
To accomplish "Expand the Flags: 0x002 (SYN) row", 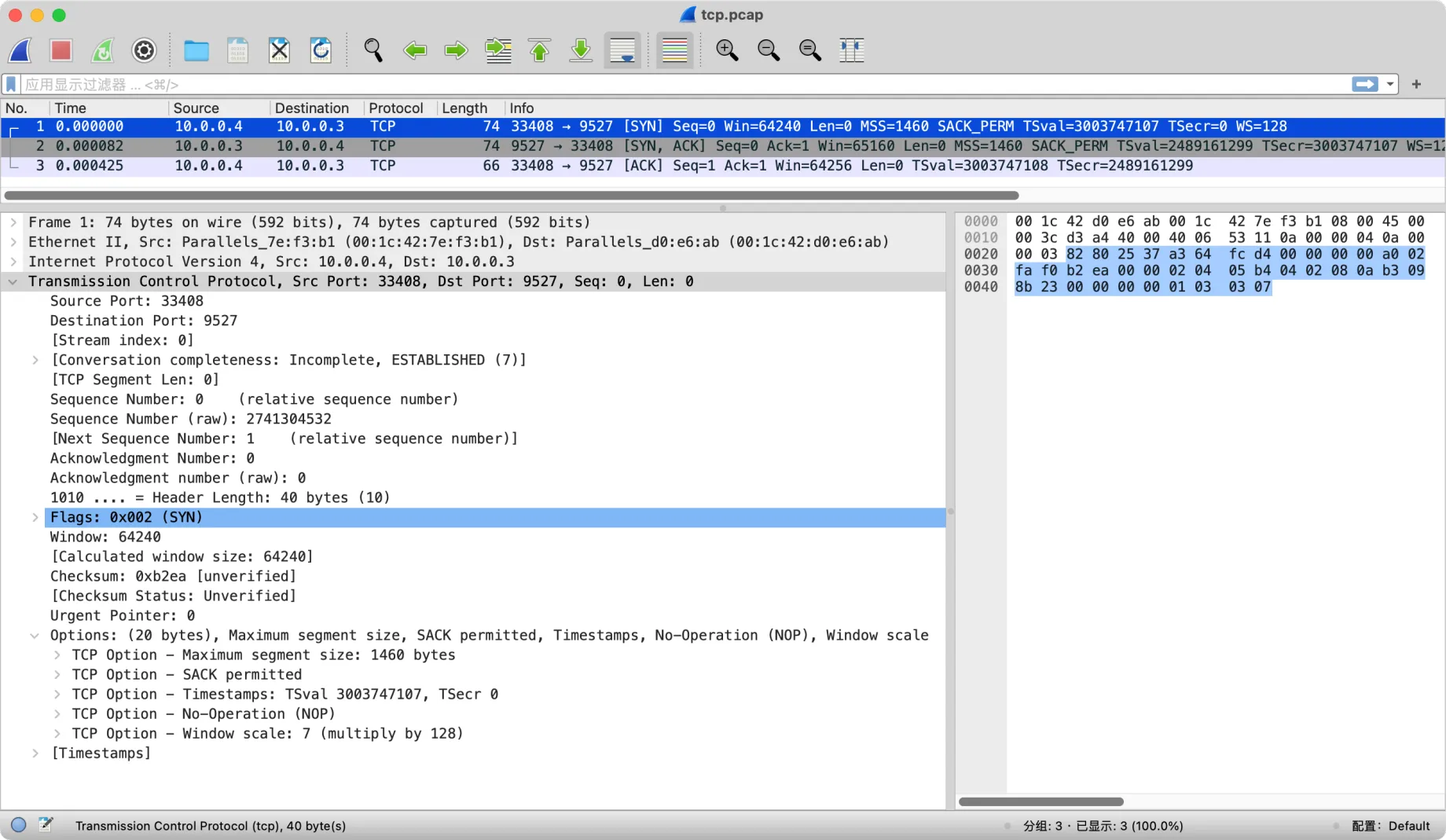I will pyautogui.click(x=35, y=517).
